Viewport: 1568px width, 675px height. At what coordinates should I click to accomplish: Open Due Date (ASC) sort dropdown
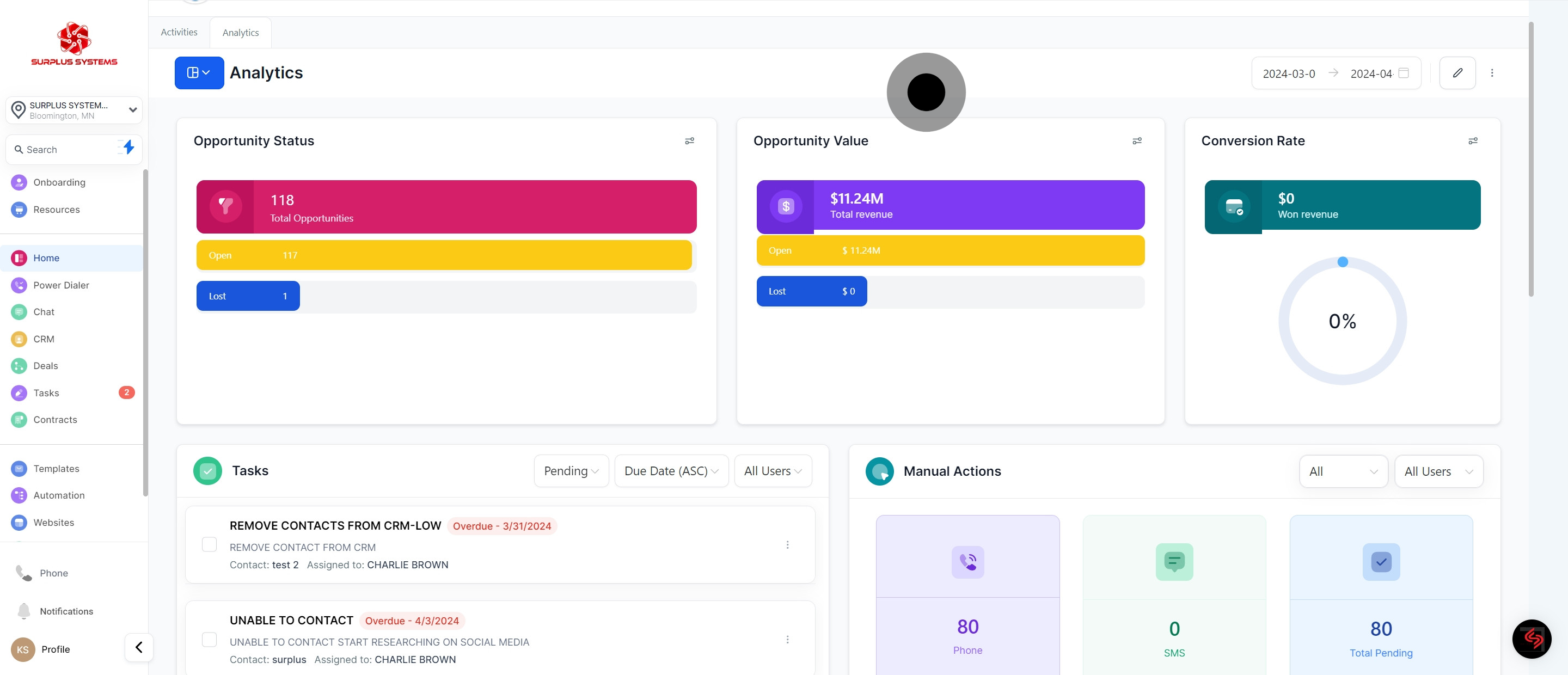pyautogui.click(x=671, y=471)
